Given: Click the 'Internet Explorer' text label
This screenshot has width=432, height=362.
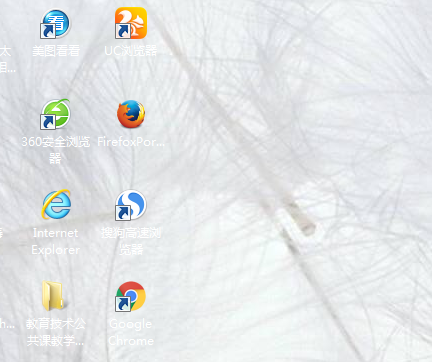Looking at the screenshot, I should (56, 241).
